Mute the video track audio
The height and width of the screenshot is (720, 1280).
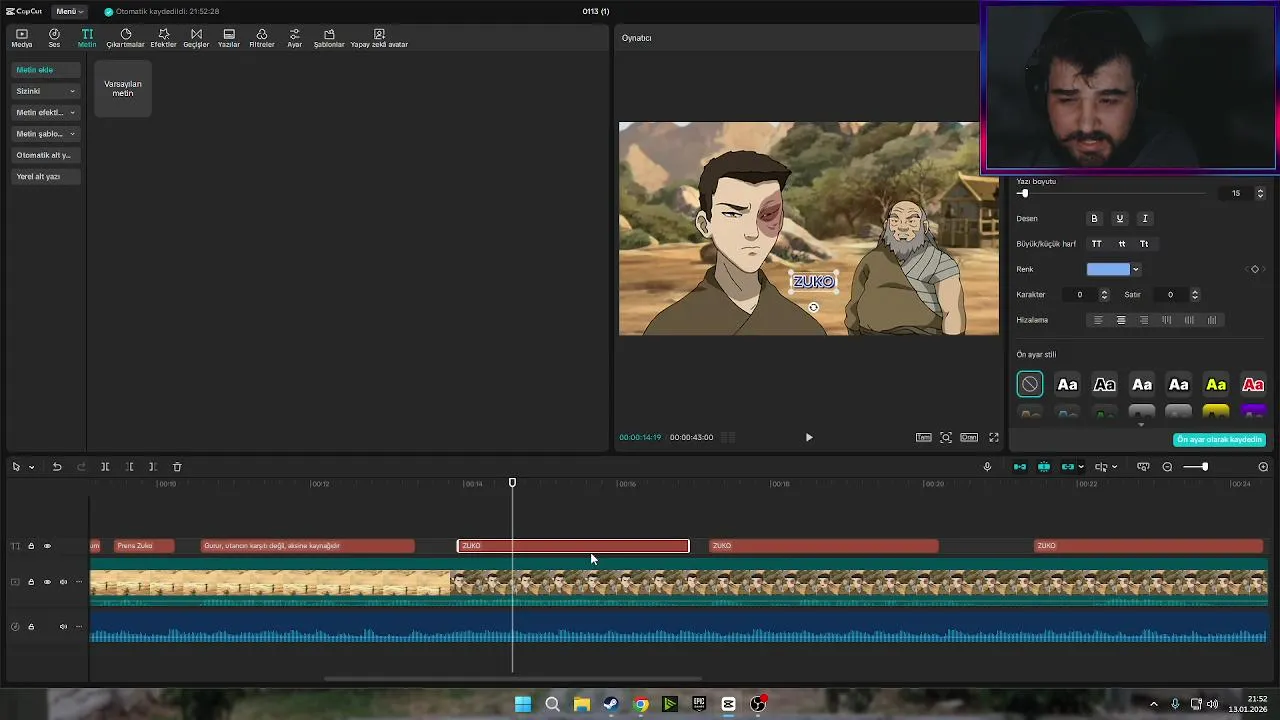[x=63, y=582]
